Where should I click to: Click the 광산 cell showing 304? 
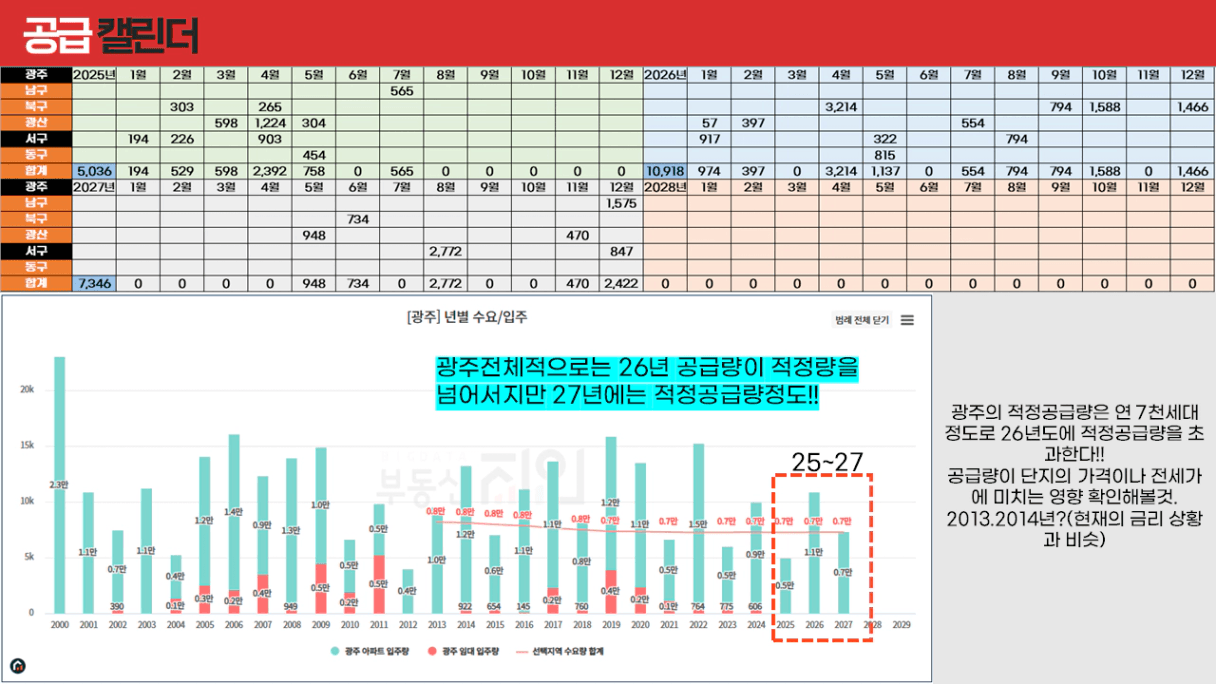tap(314, 123)
